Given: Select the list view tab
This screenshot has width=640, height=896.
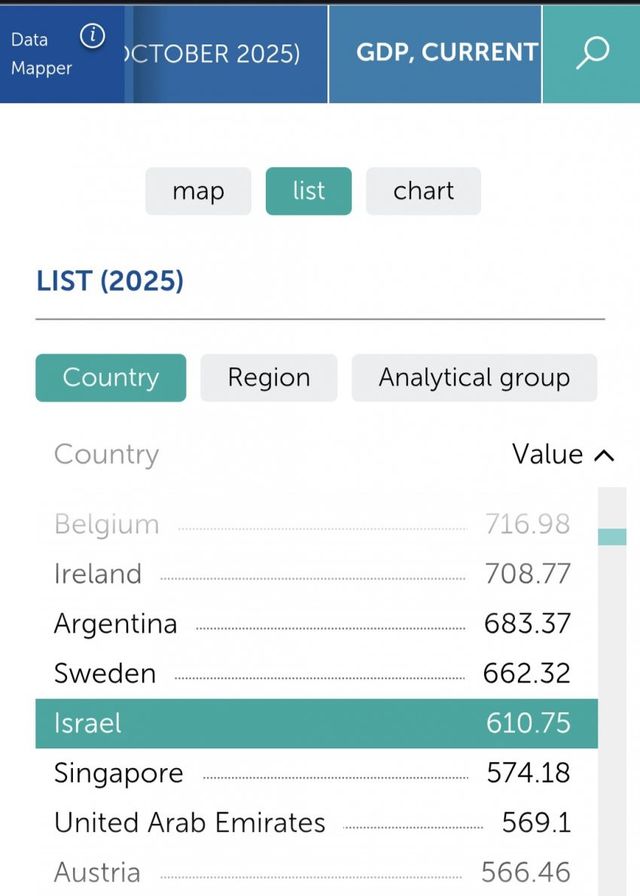Looking at the screenshot, I should click(x=308, y=191).
